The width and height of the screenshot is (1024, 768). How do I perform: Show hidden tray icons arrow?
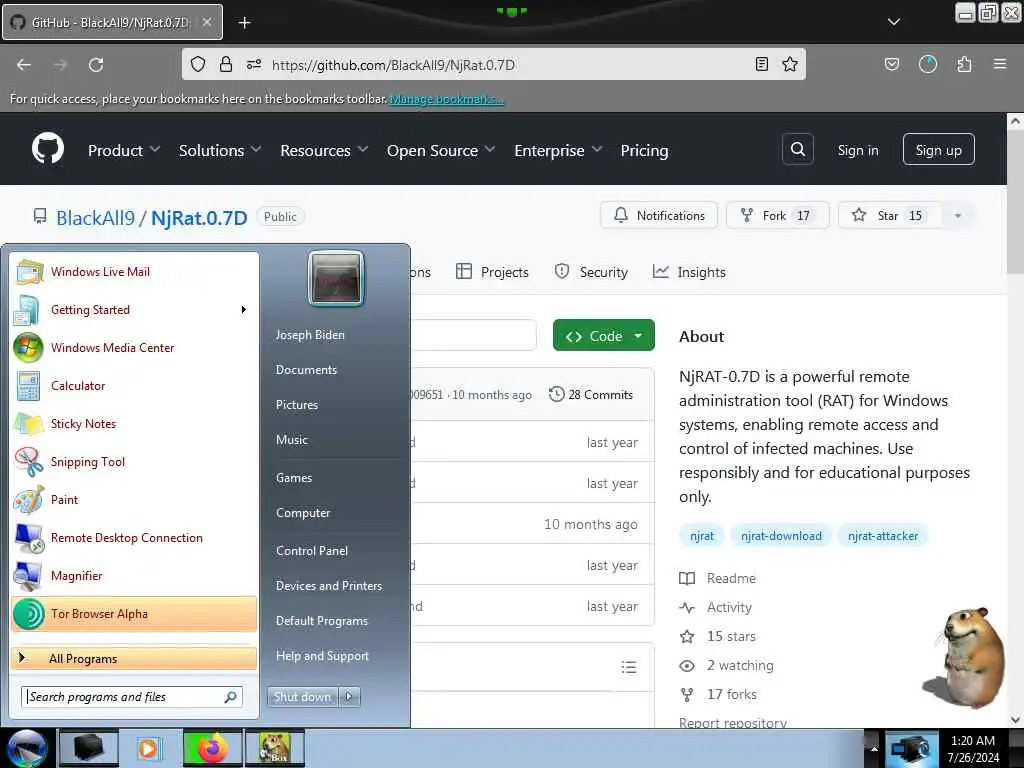click(874, 748)
